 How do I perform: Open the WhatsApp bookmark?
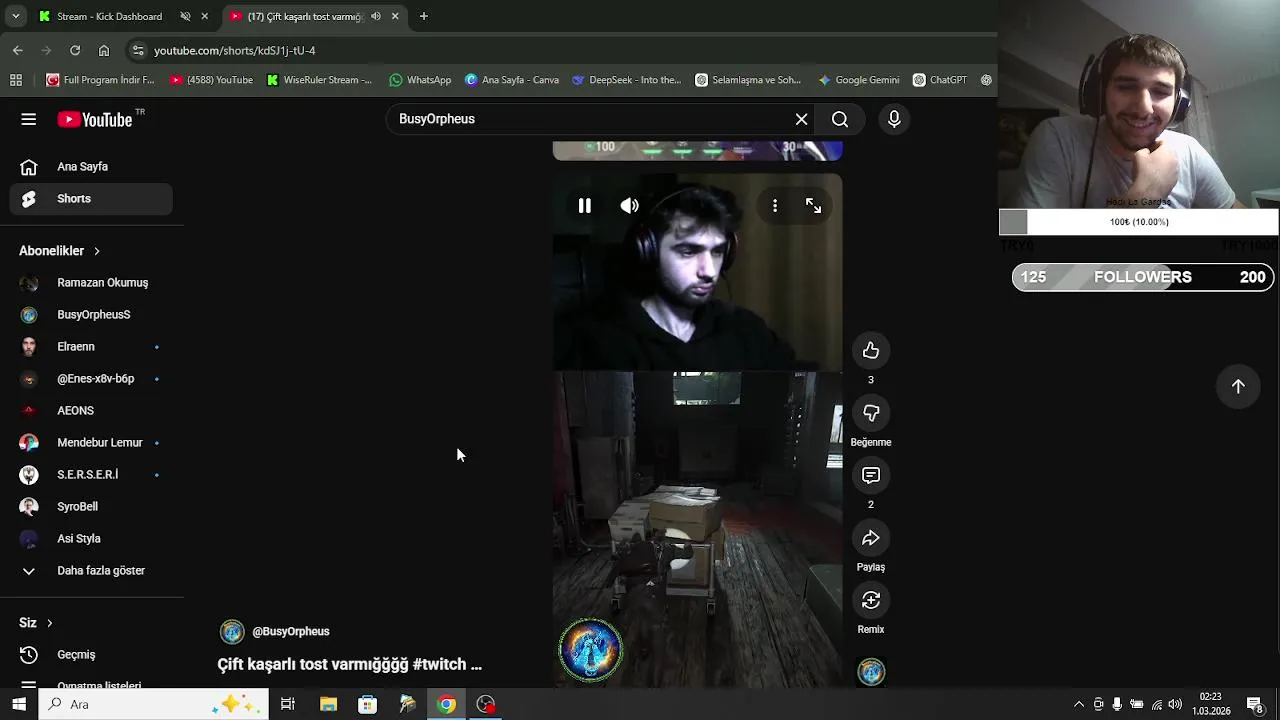coord(421,80)
